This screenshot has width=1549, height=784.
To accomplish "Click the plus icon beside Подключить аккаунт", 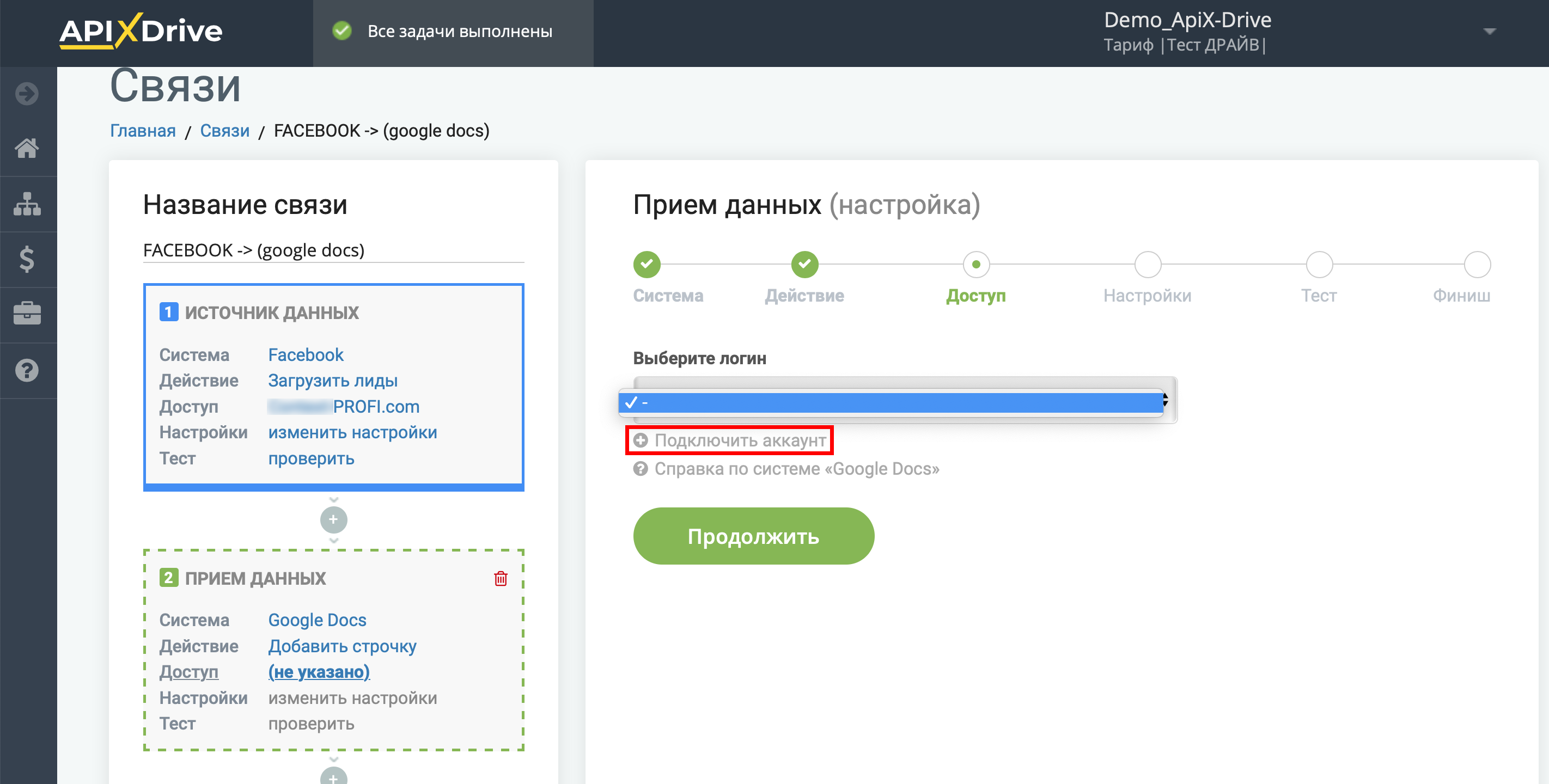I will click(x=641, y=440).
